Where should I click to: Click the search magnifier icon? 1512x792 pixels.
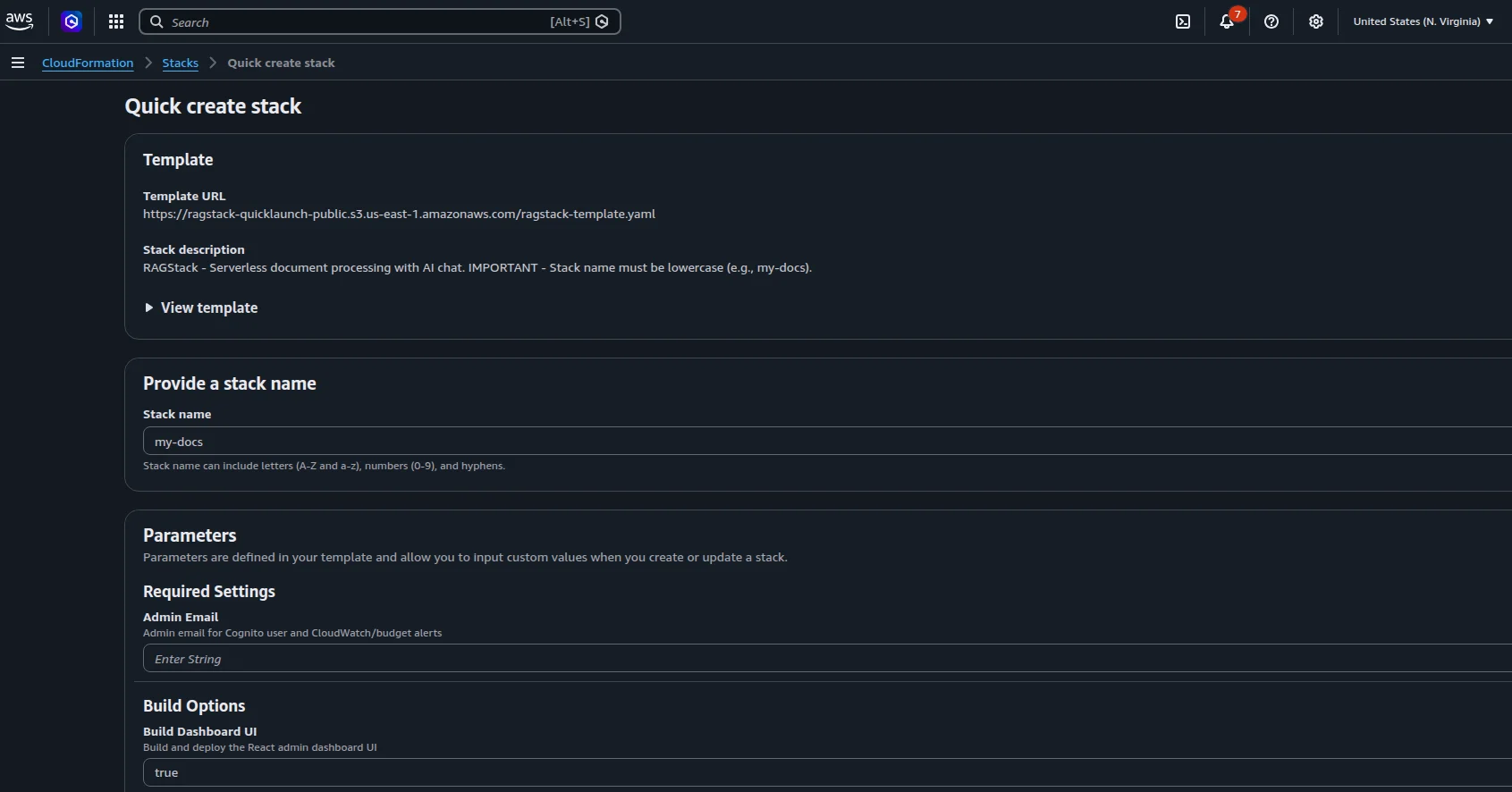(156, 21)
